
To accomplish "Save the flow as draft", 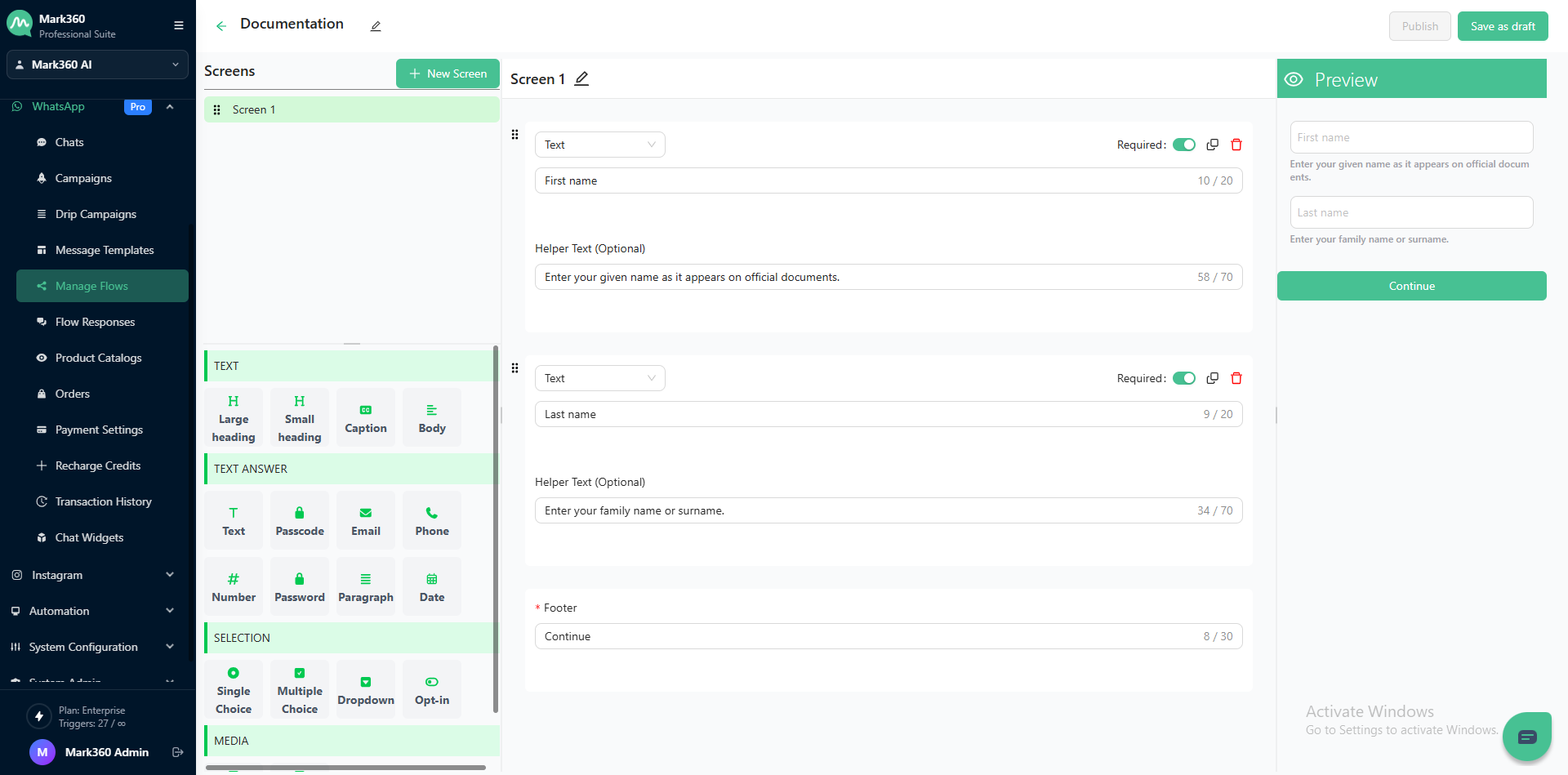I will coord(1502,26).
